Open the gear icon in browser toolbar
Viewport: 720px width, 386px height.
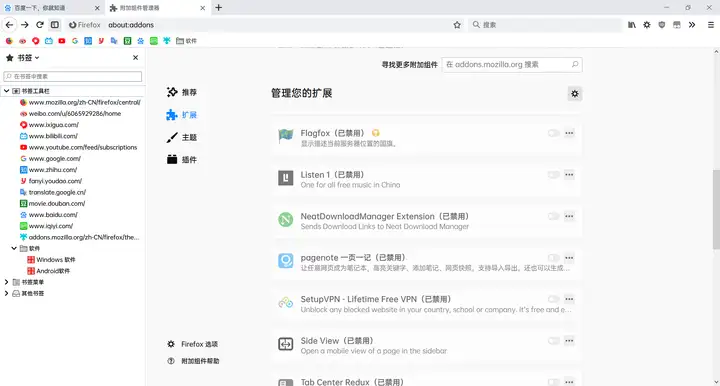(647, 25)
